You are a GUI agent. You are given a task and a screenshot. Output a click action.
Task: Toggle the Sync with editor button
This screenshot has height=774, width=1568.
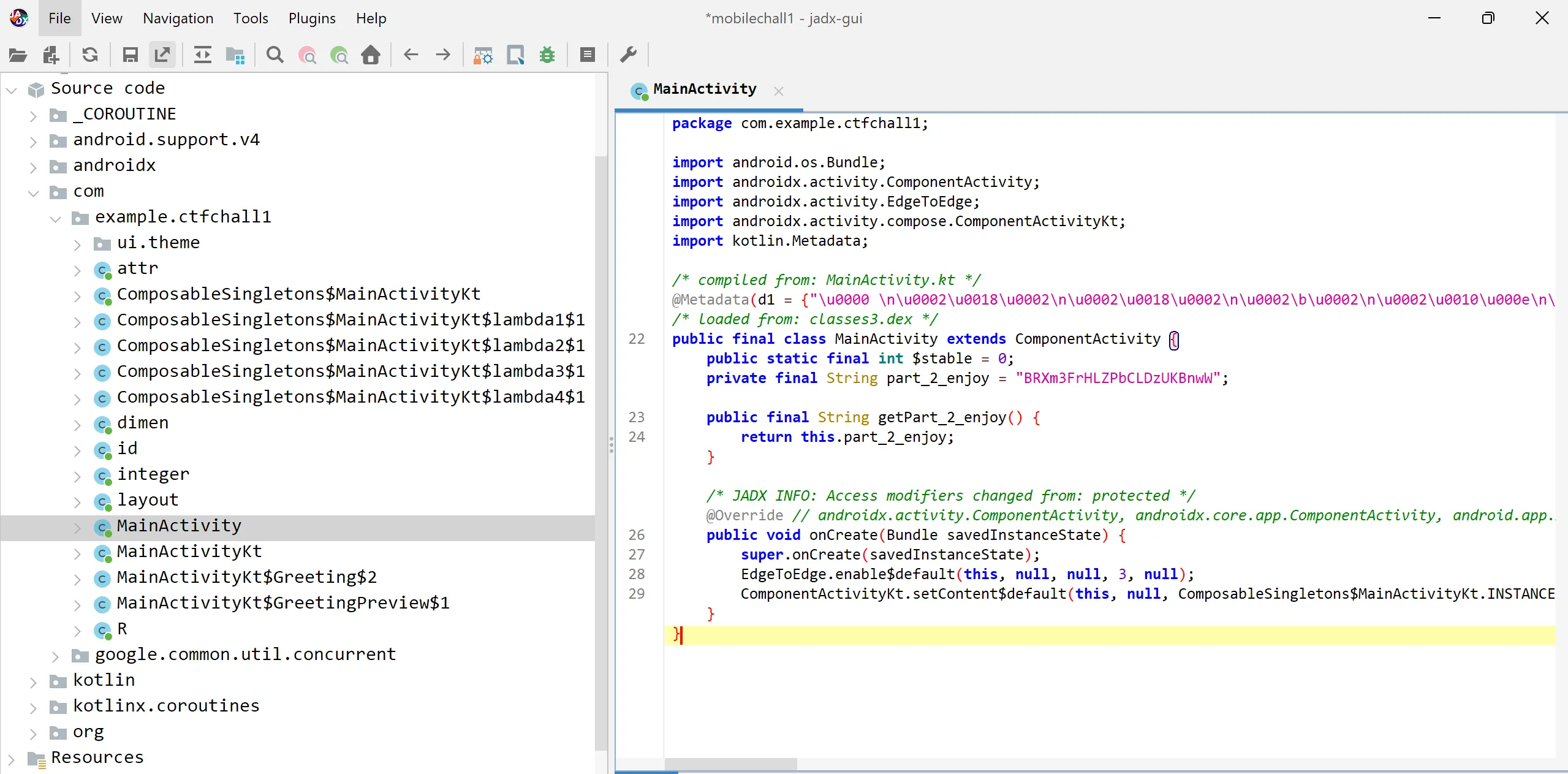click(x=202, y=55)
